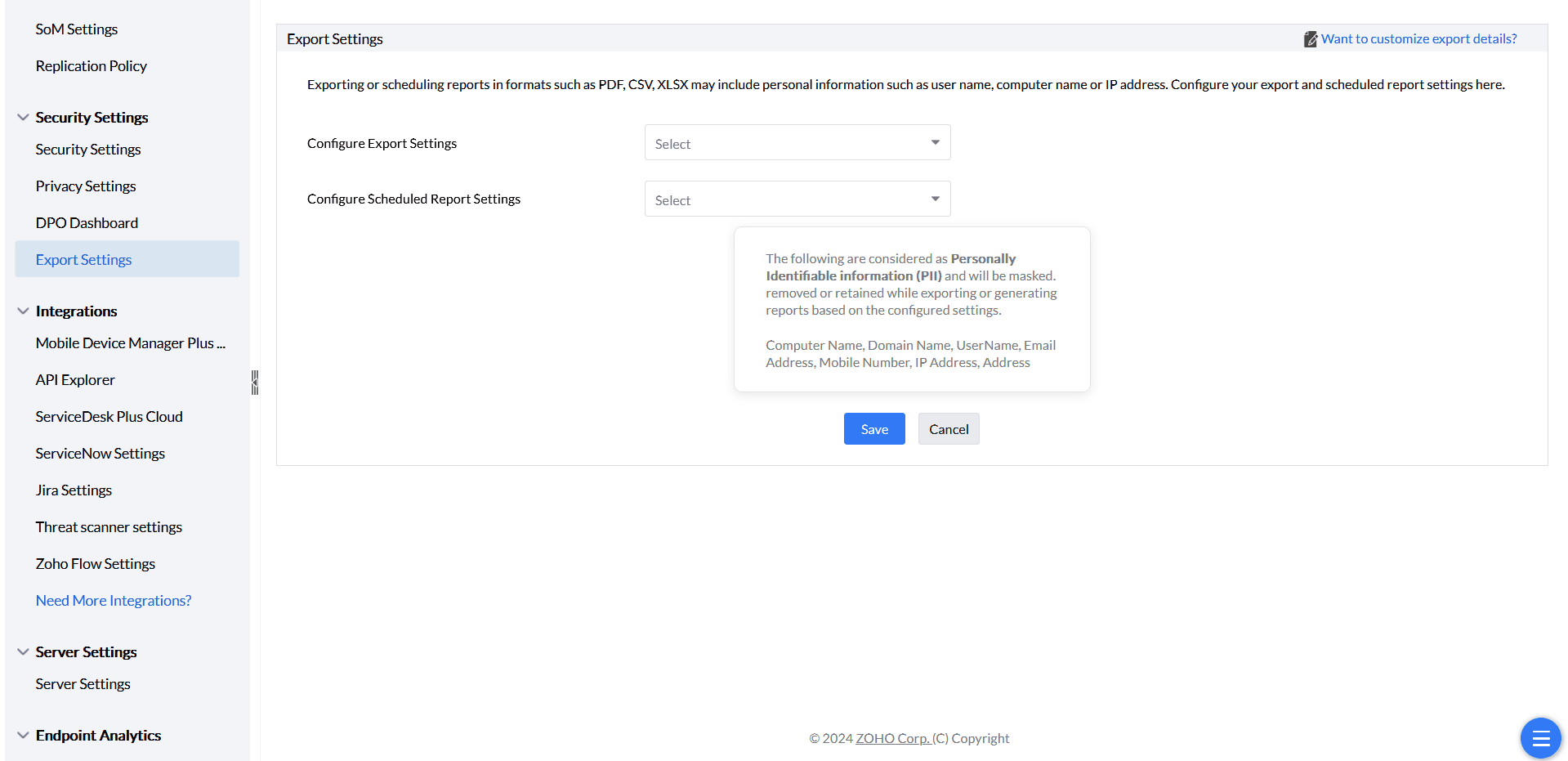Click the sidebar collapse handle

255,382
